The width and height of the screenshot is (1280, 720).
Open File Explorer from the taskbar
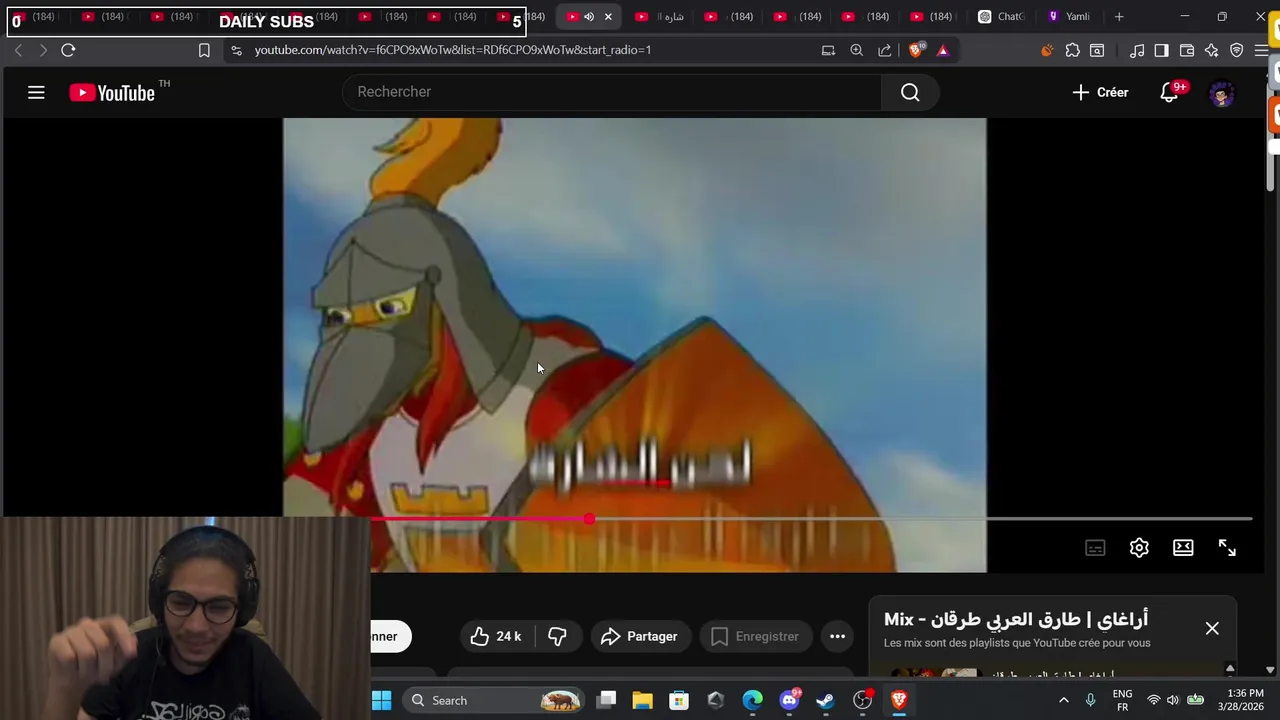[642, 700]
